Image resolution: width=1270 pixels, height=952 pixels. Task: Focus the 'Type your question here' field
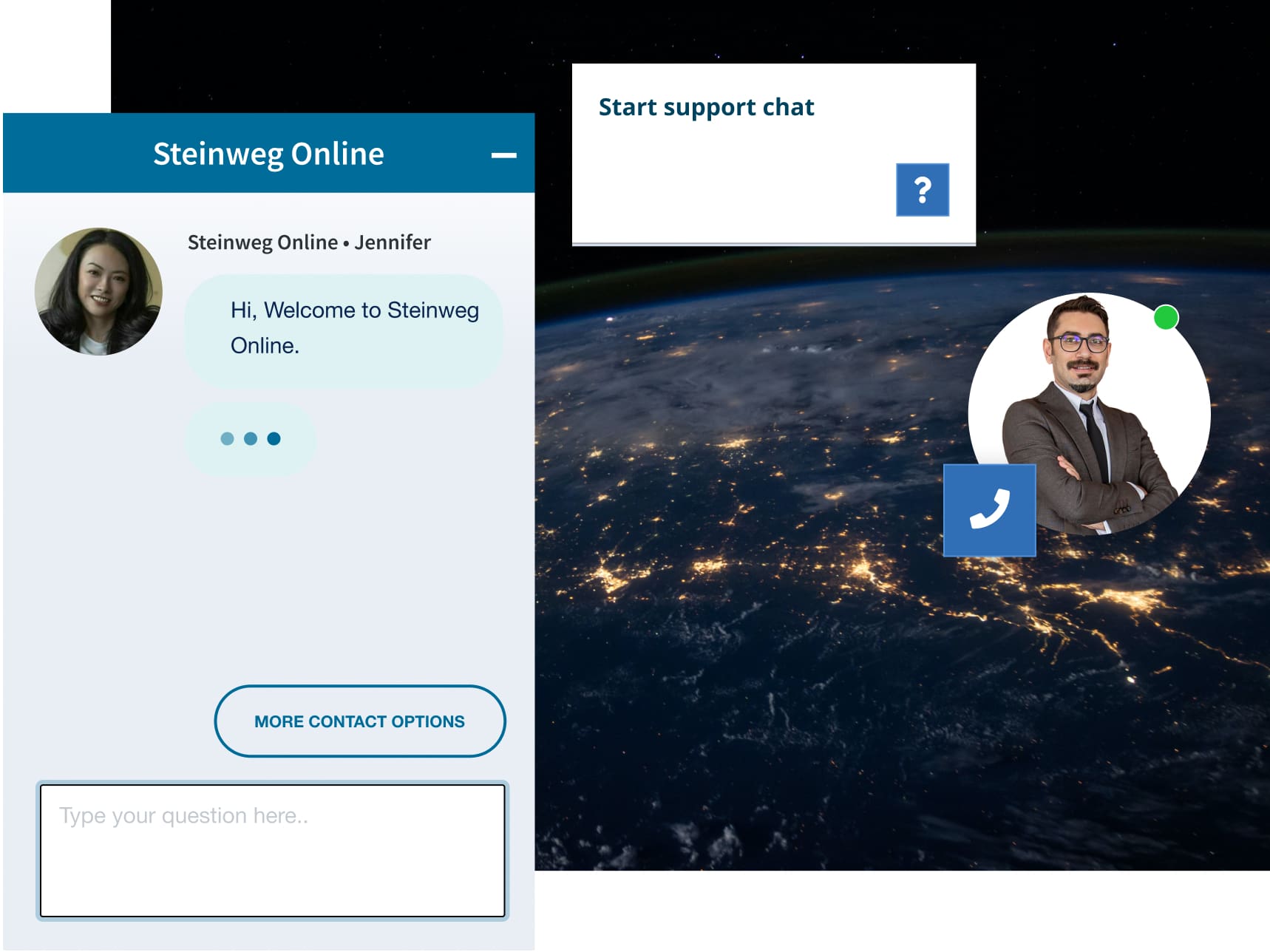(x=272, y=851)
